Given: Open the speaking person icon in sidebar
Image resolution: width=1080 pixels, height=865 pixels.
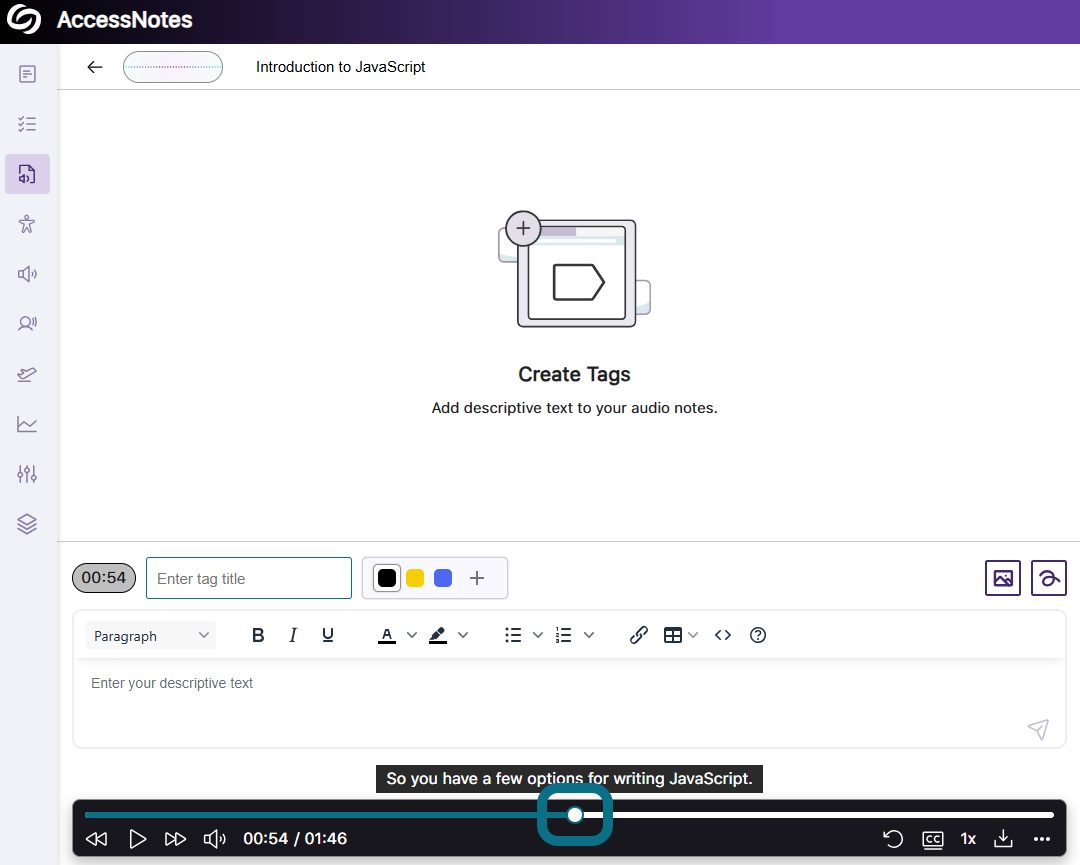Looking at the screenshot, I should [28, 324].
